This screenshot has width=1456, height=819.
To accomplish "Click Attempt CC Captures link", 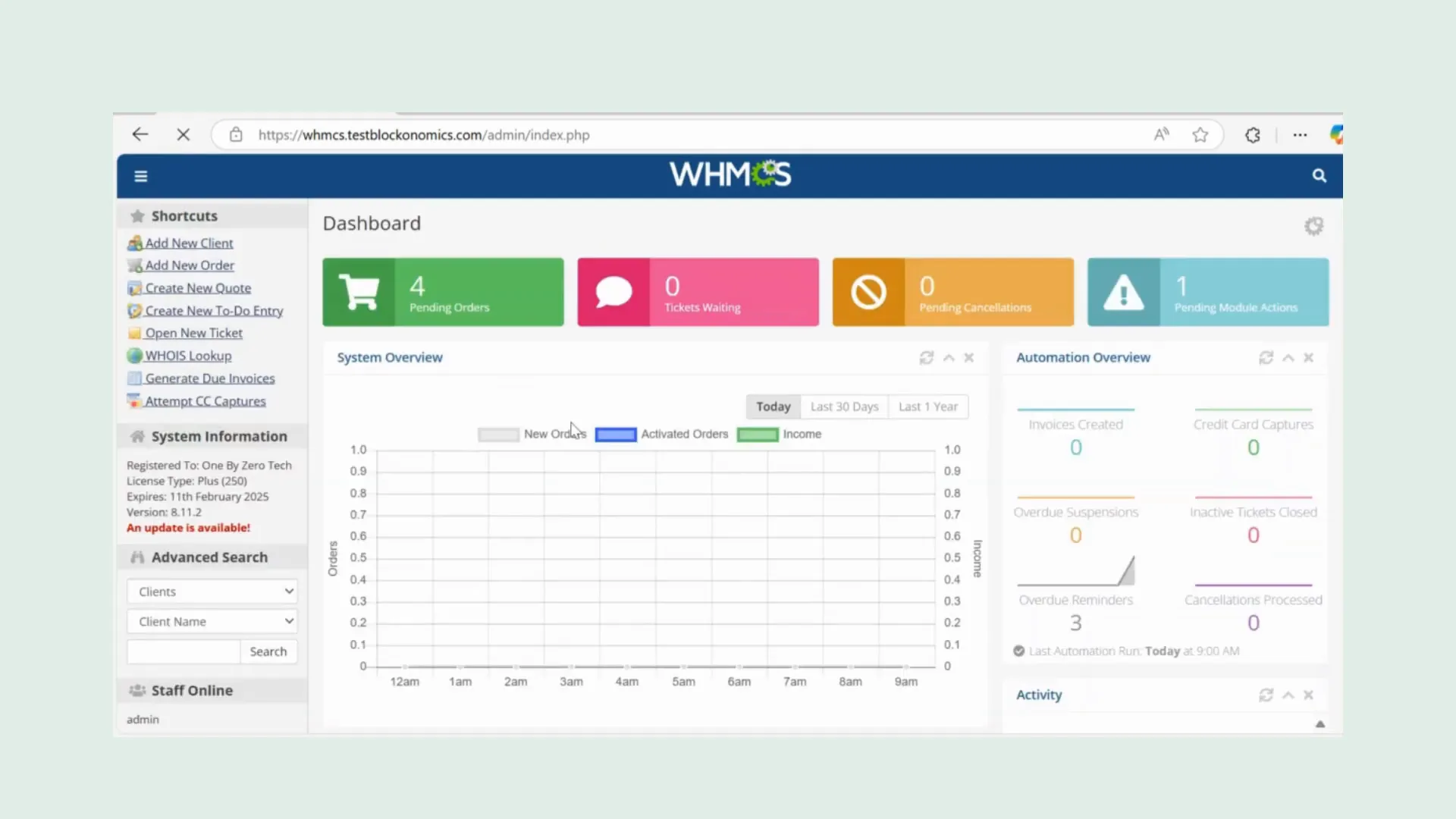I will (206, 401).
